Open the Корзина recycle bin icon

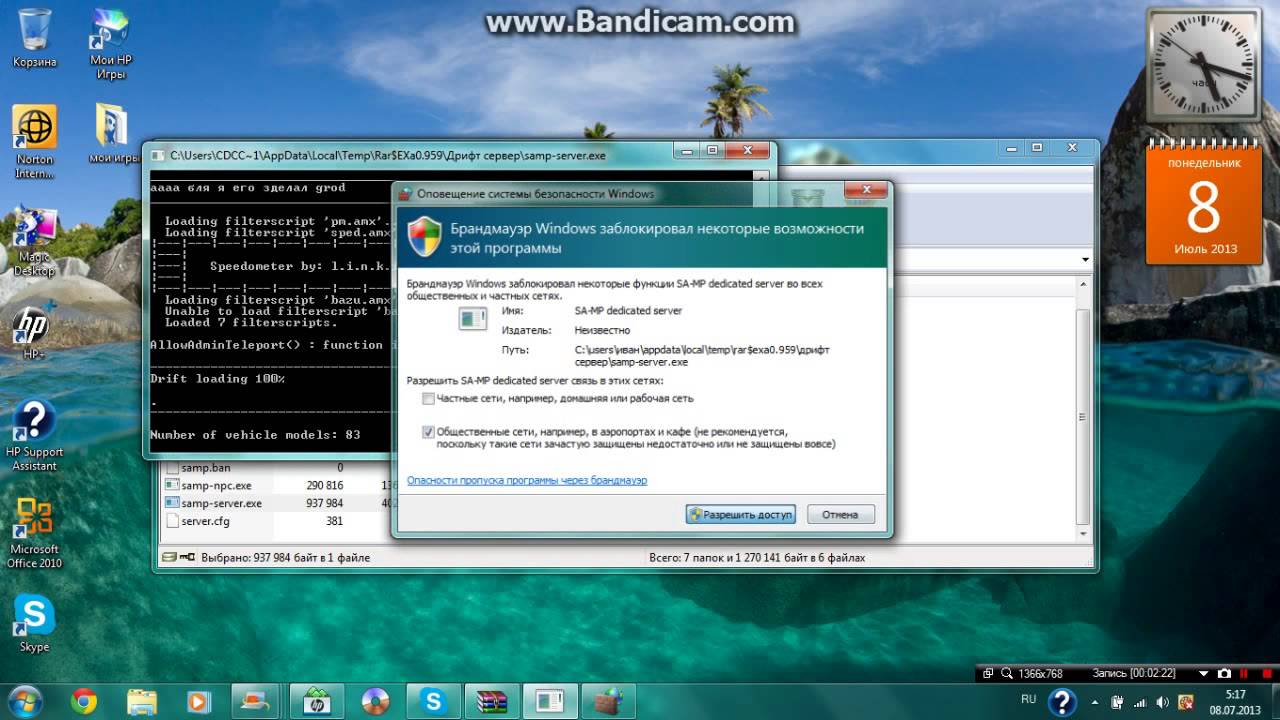coord(34,38)
